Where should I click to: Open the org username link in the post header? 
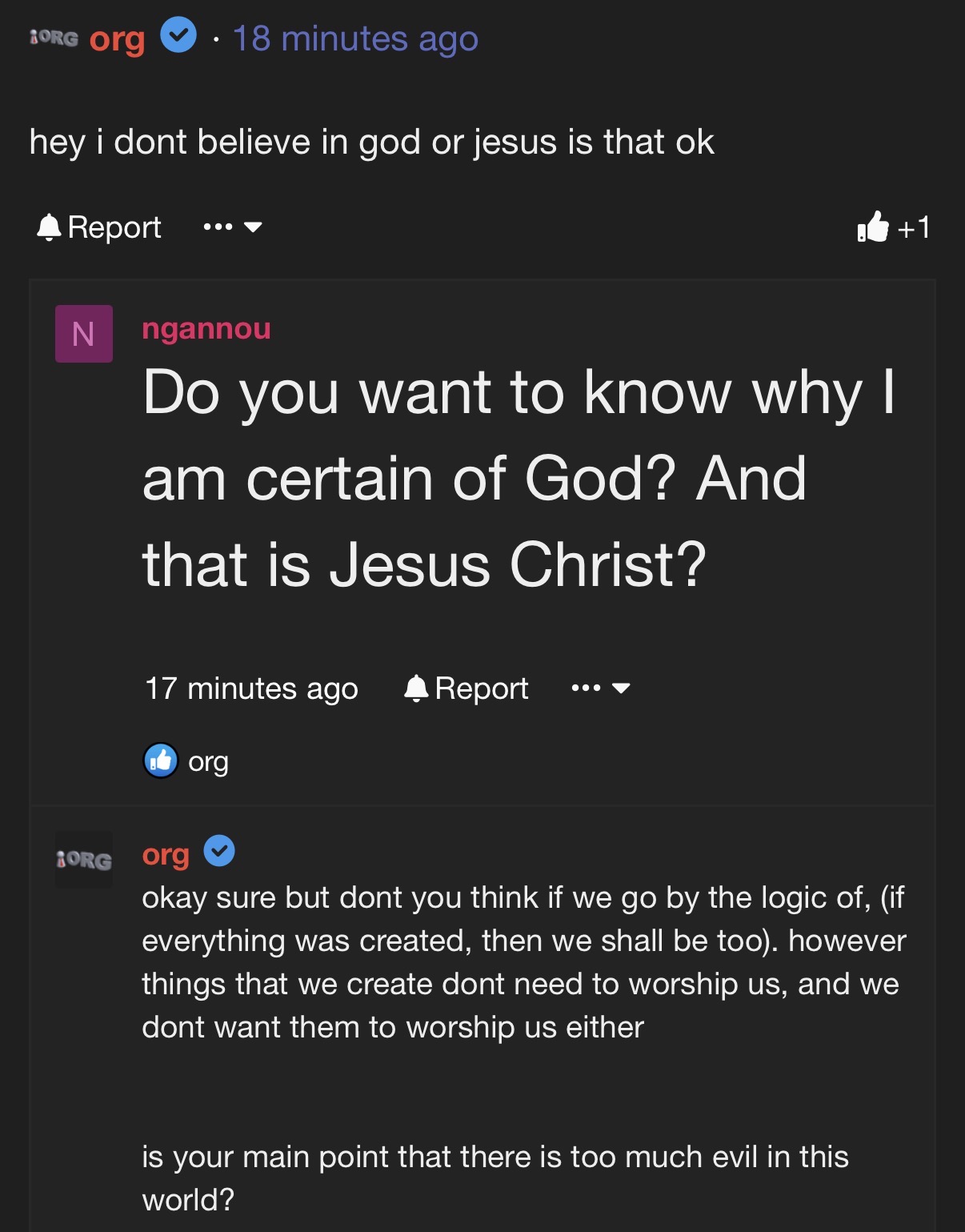click(117, 38)
